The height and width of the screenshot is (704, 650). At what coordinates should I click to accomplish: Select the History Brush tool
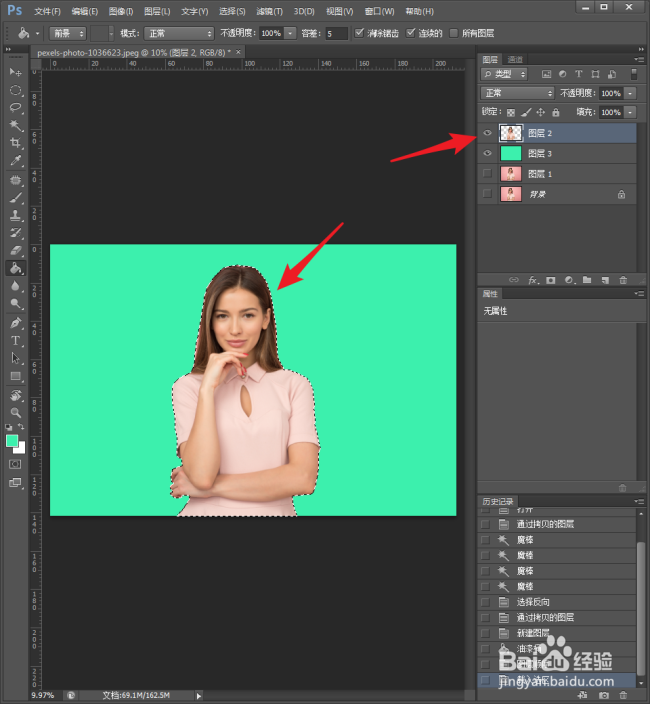(x=16, y=233)
